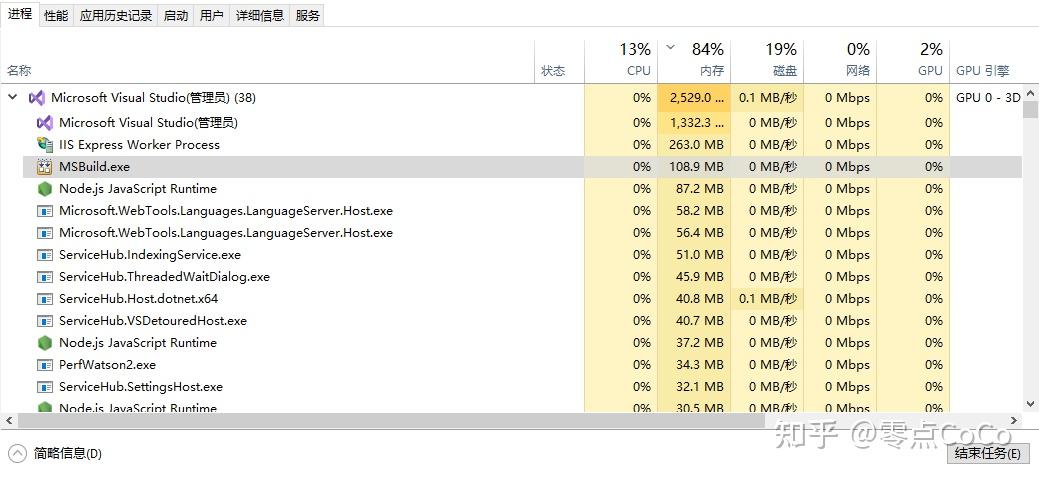Click the IIS Express Worker Process icon
The image size is (1039, 478).
(44, 145)
